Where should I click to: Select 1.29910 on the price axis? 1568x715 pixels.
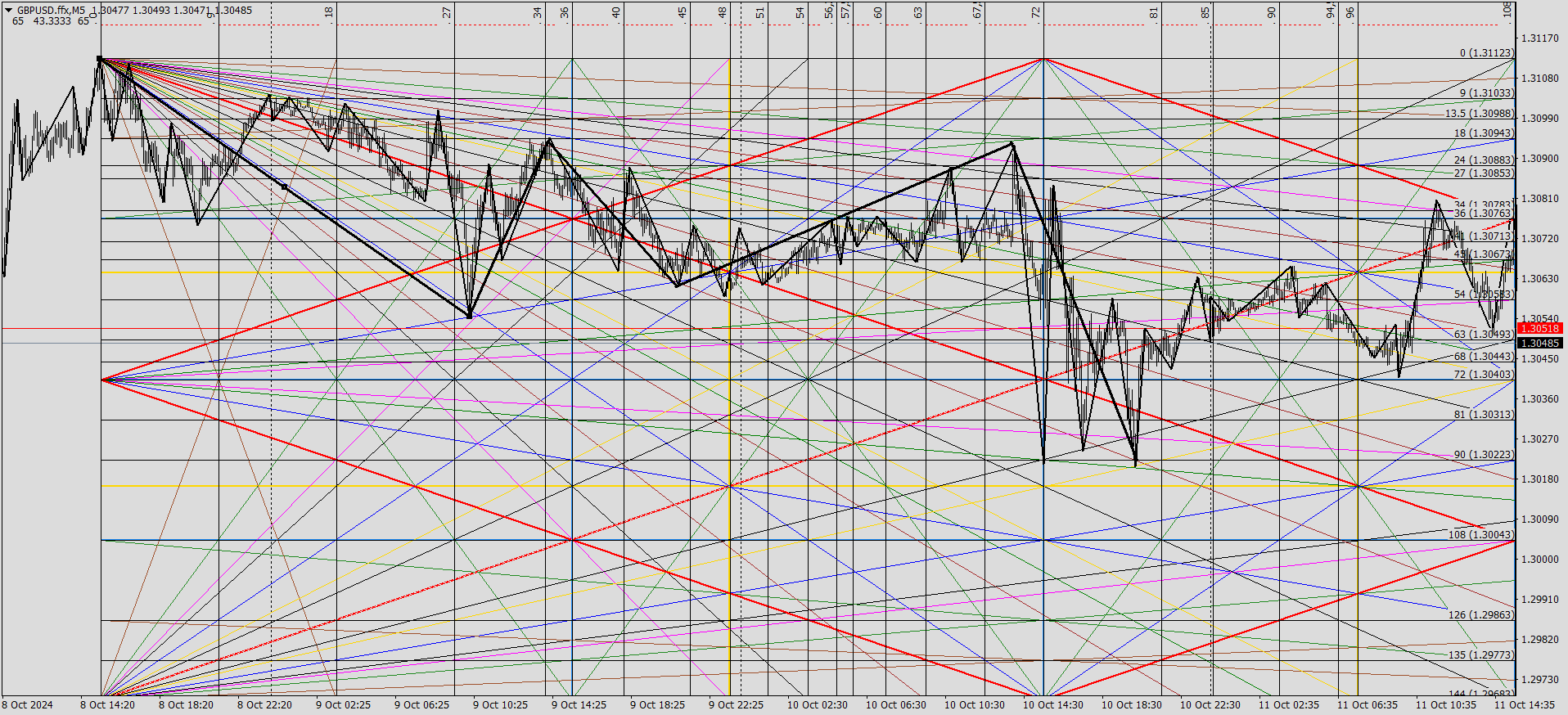coord(1539,600)
